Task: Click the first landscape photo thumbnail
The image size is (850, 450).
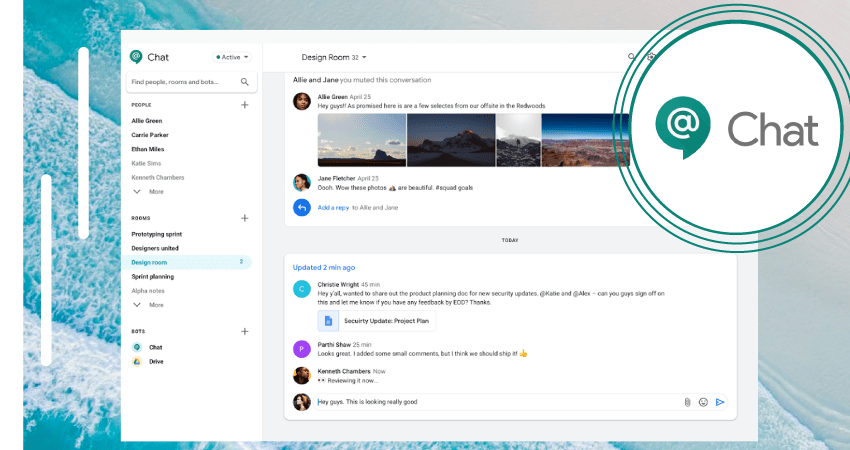Action: [361, 139]
